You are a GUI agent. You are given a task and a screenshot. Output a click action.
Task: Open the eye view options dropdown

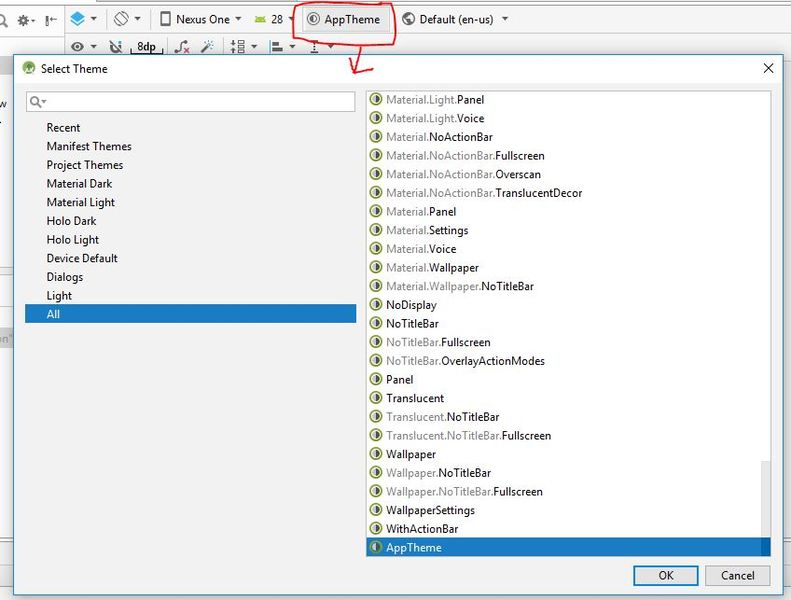(83, 46)
